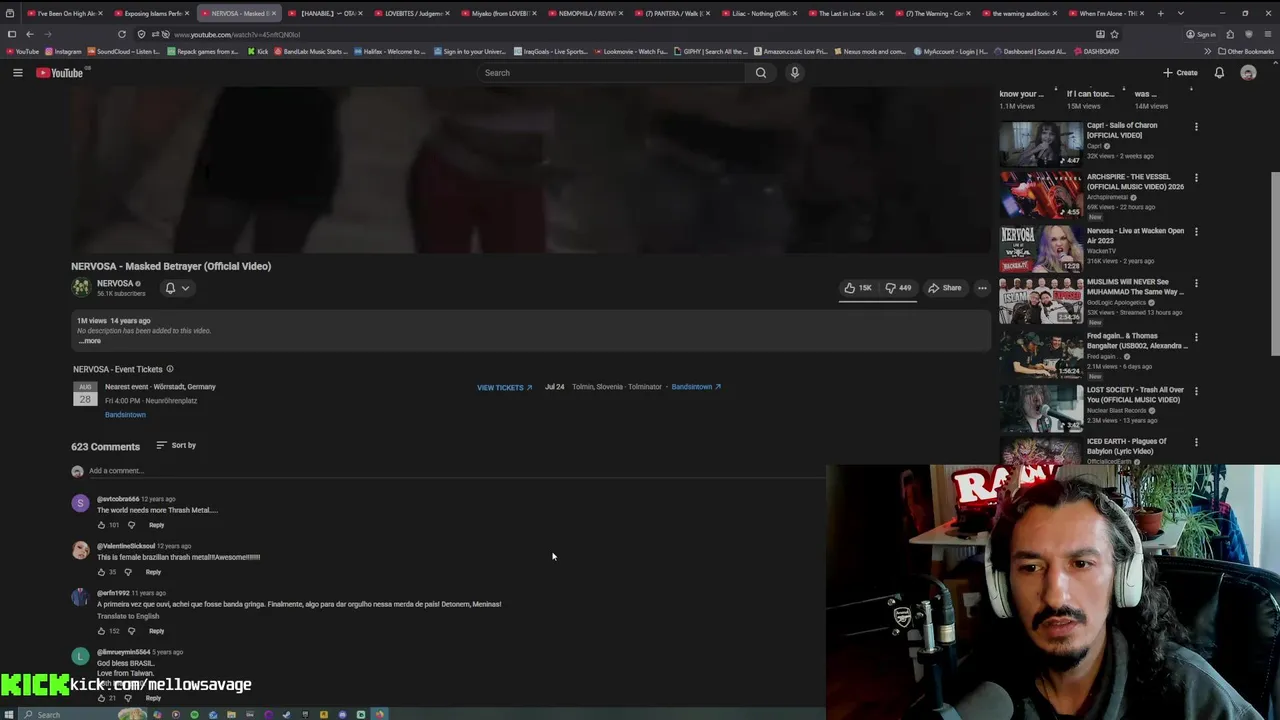
Task: Switch to Exposing Islams tab
Action: 152,13
